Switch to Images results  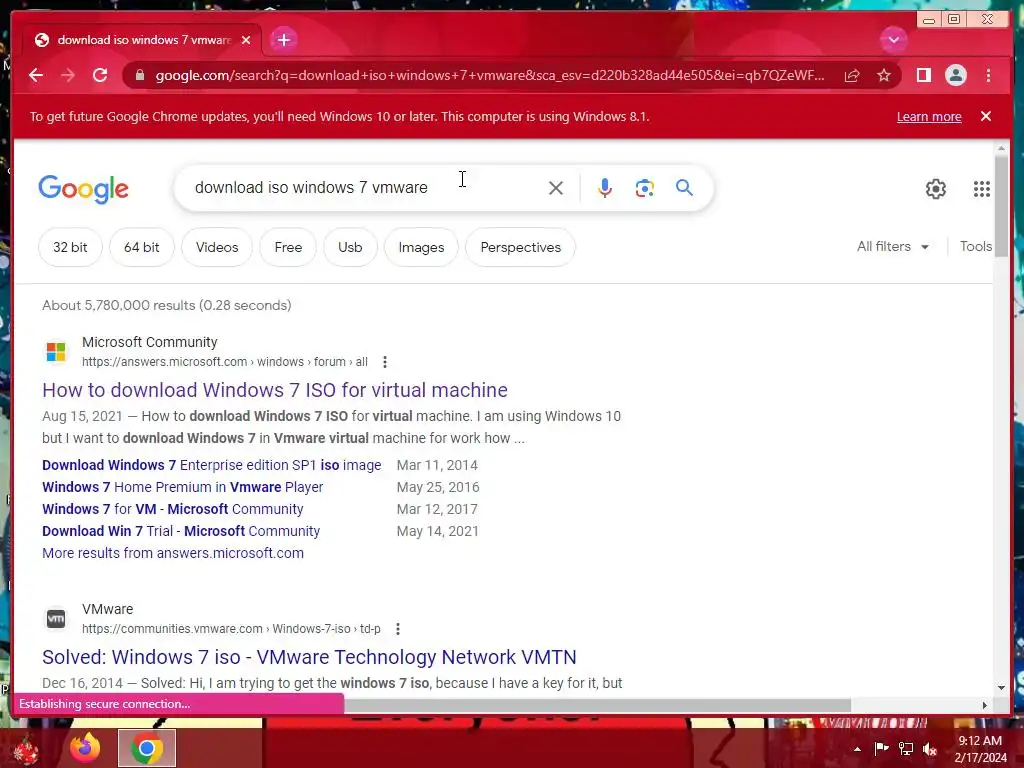[421, 247]
